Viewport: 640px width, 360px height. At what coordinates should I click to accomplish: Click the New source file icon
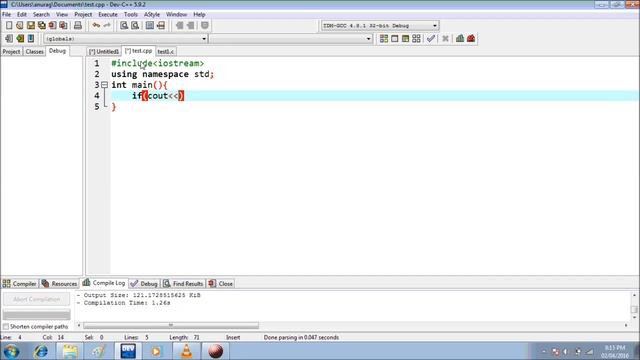pos(9,25)
